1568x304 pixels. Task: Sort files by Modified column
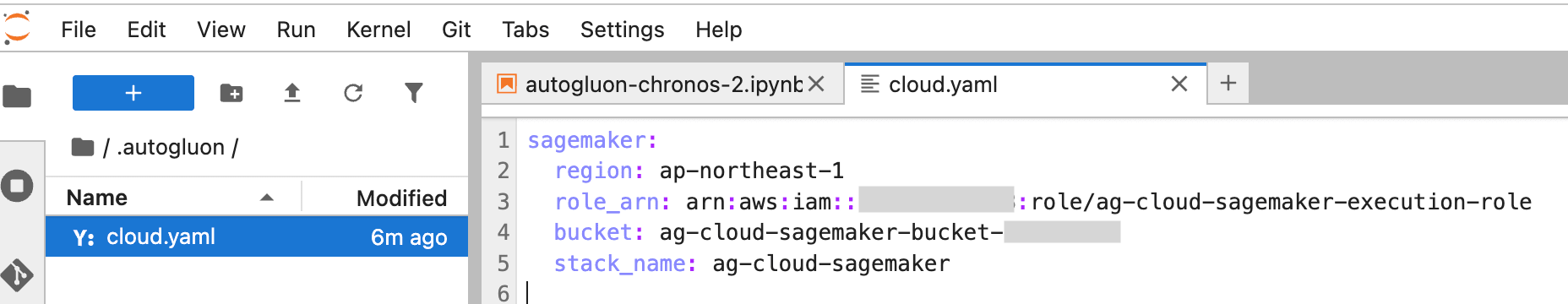(x=385, y=198)
